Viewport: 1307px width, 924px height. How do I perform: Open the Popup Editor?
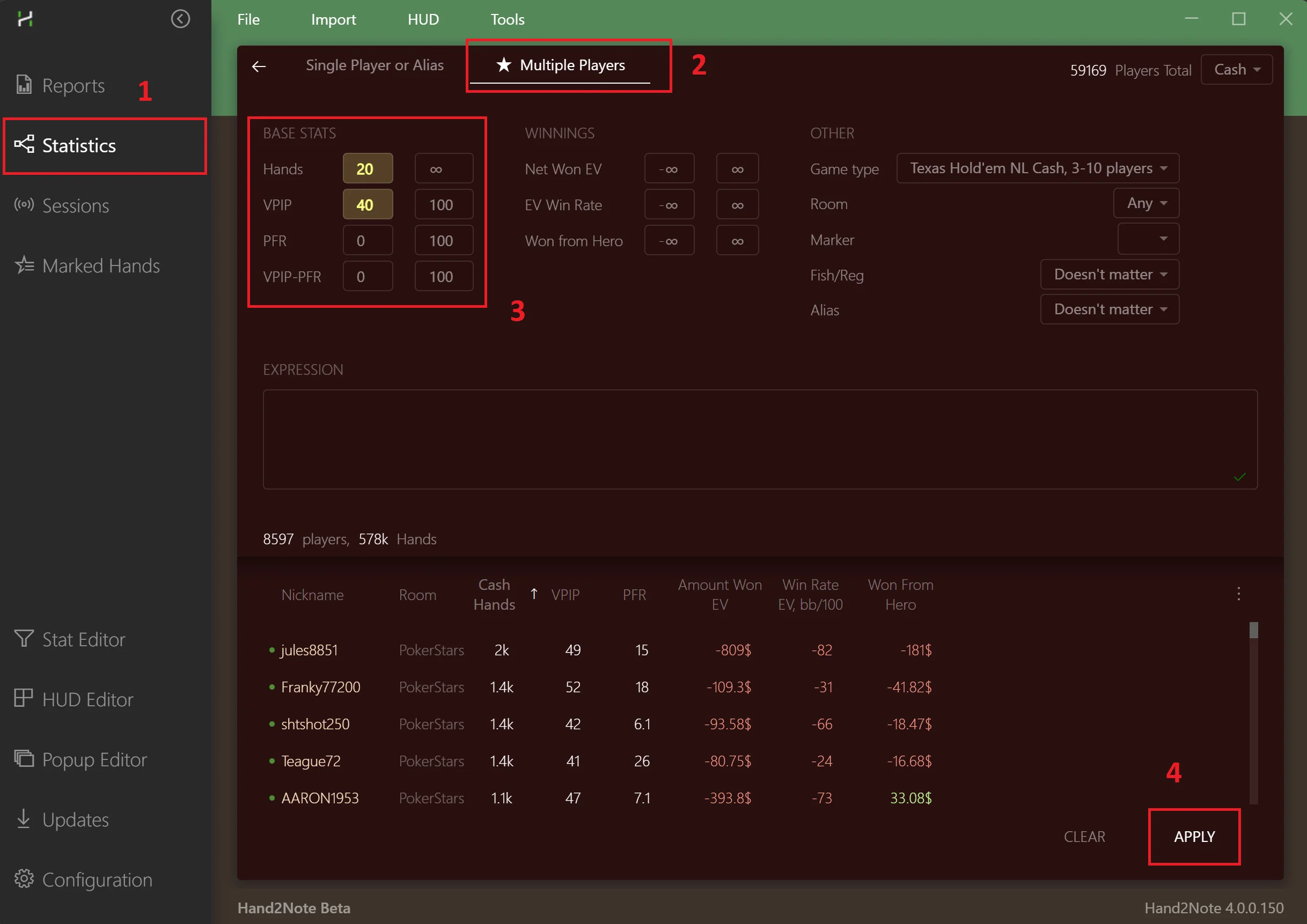tap(94, 759)
